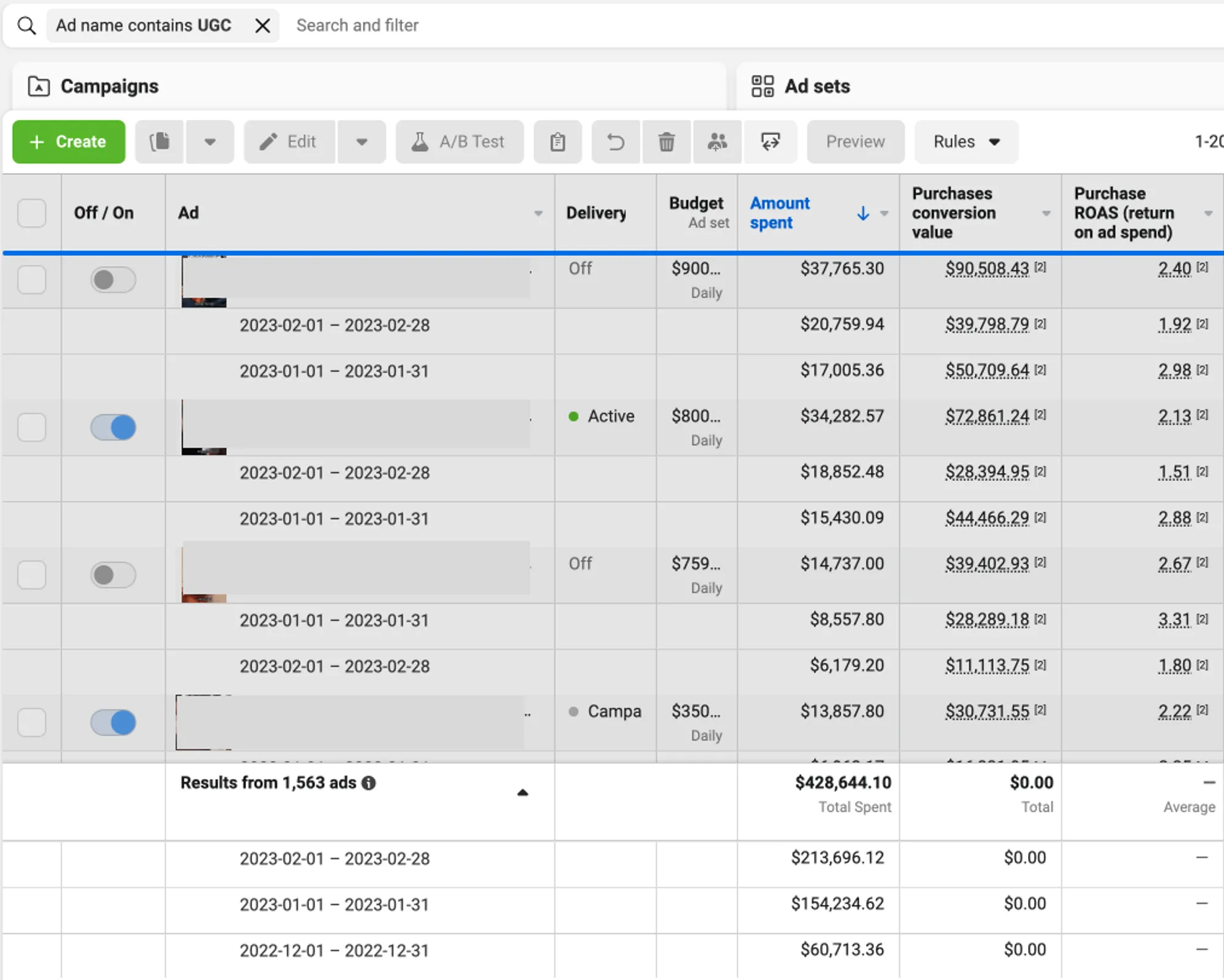This screenshot has height=980, width=1224.
Task: Click the duplicate ads icon
Action: point(160,142)
